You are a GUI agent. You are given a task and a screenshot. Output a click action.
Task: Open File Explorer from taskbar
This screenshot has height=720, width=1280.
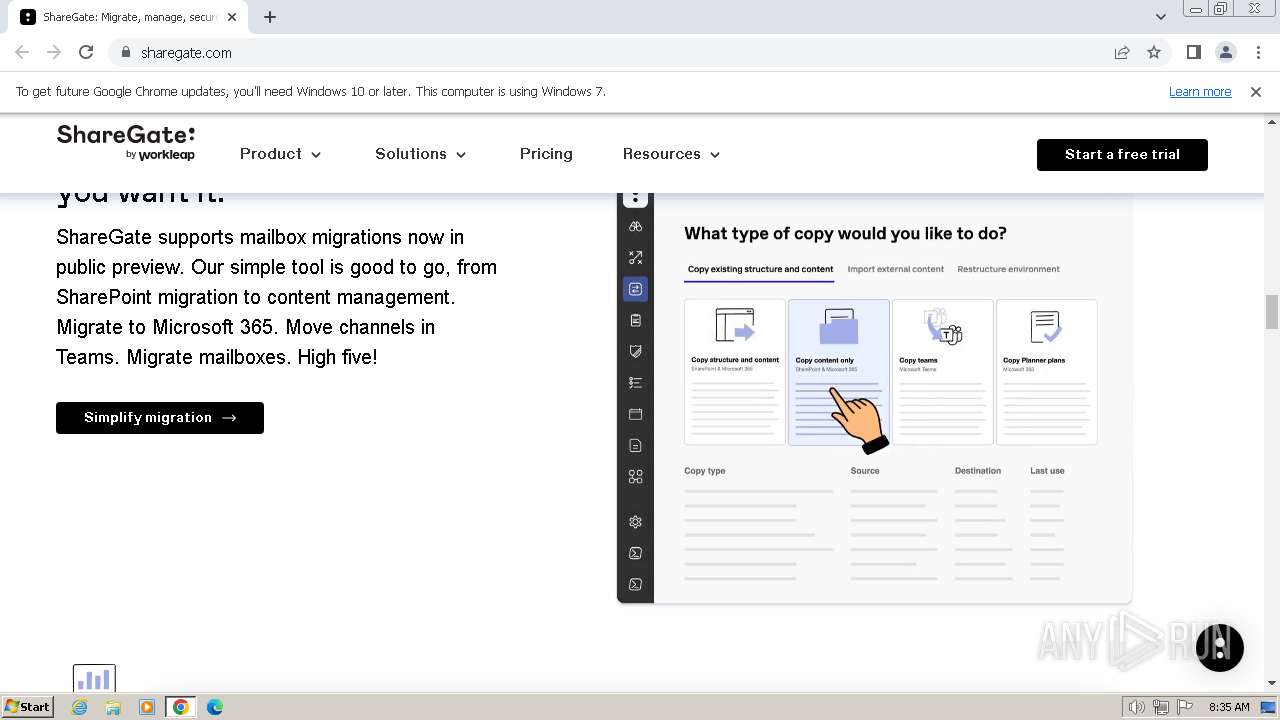[113, 707]
